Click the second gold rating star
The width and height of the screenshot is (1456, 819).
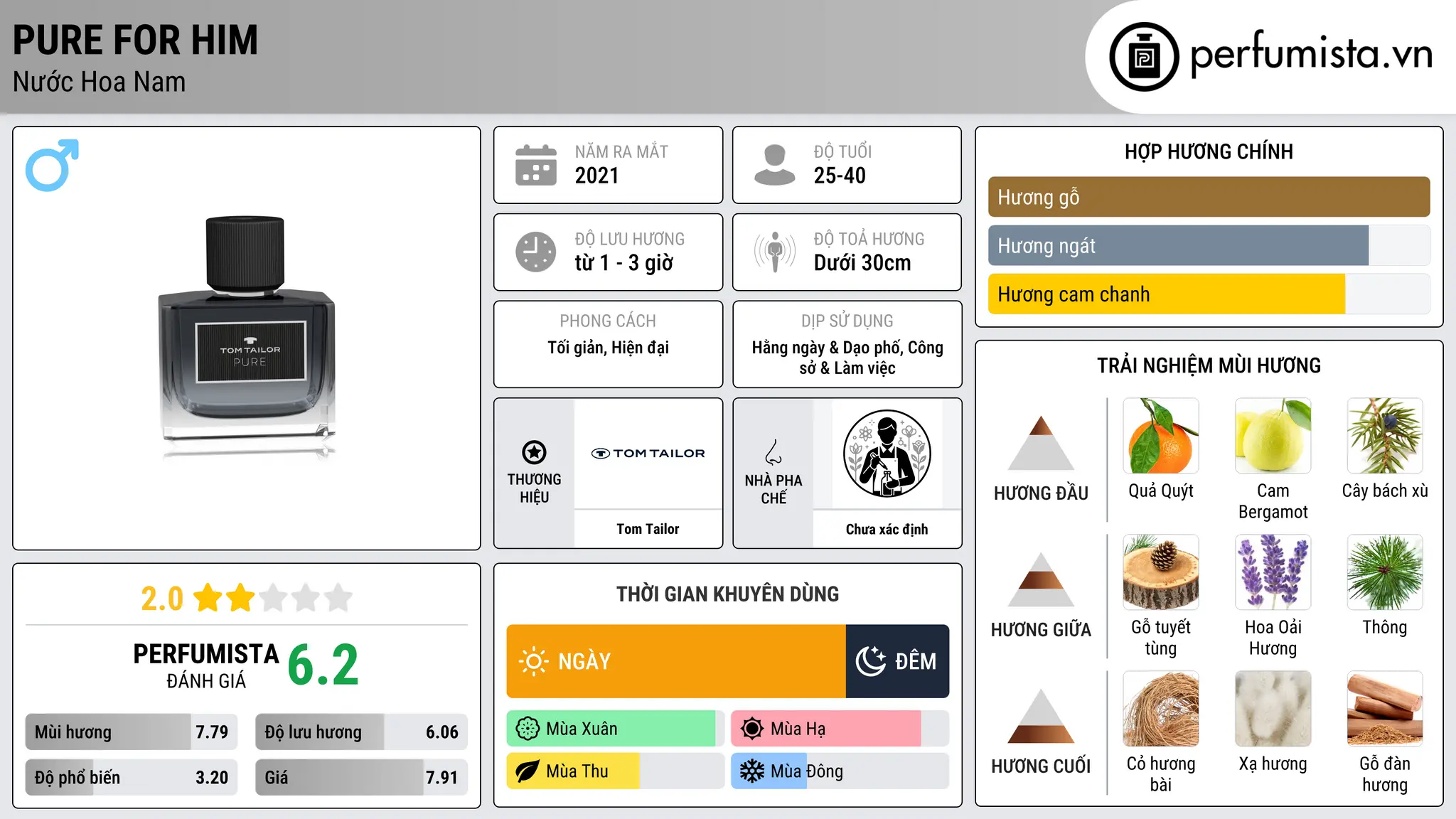240,598
